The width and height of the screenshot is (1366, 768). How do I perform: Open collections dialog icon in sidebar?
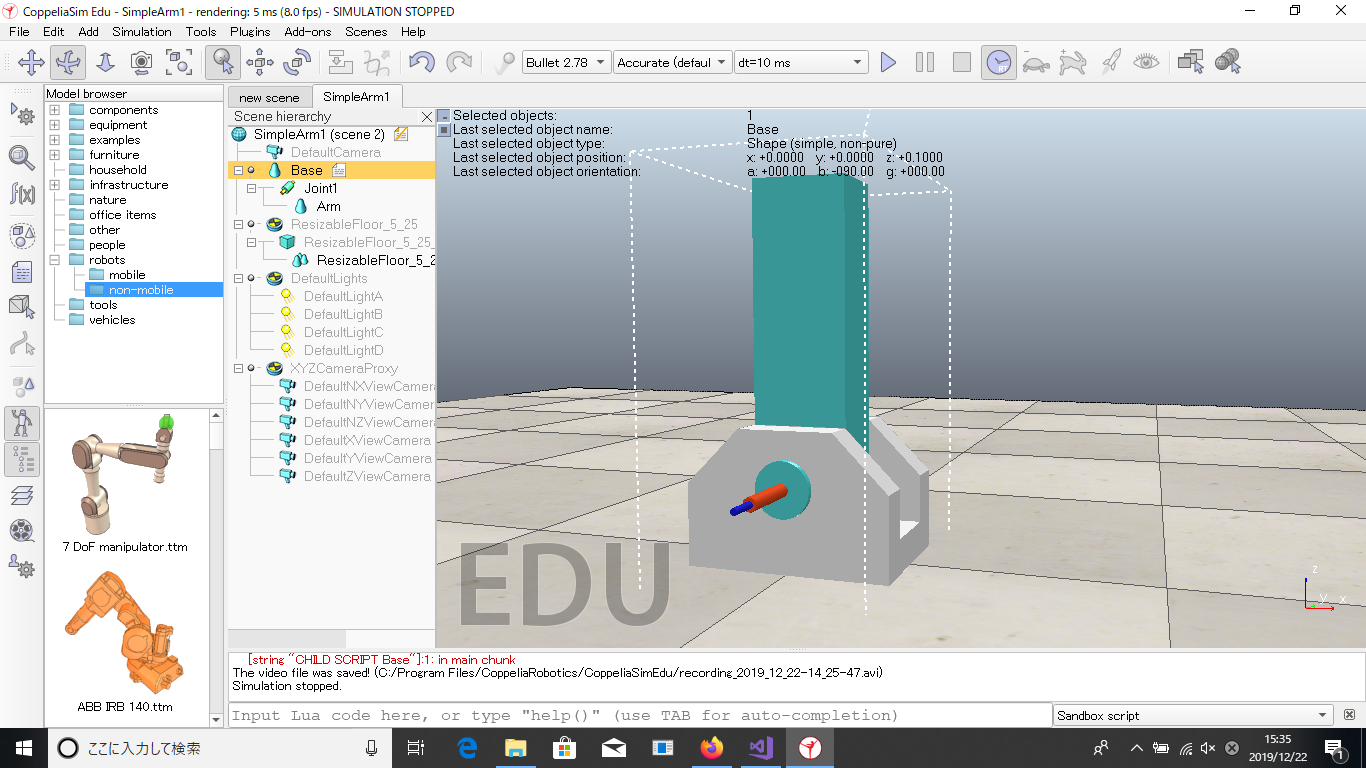[x=22, y=235]
